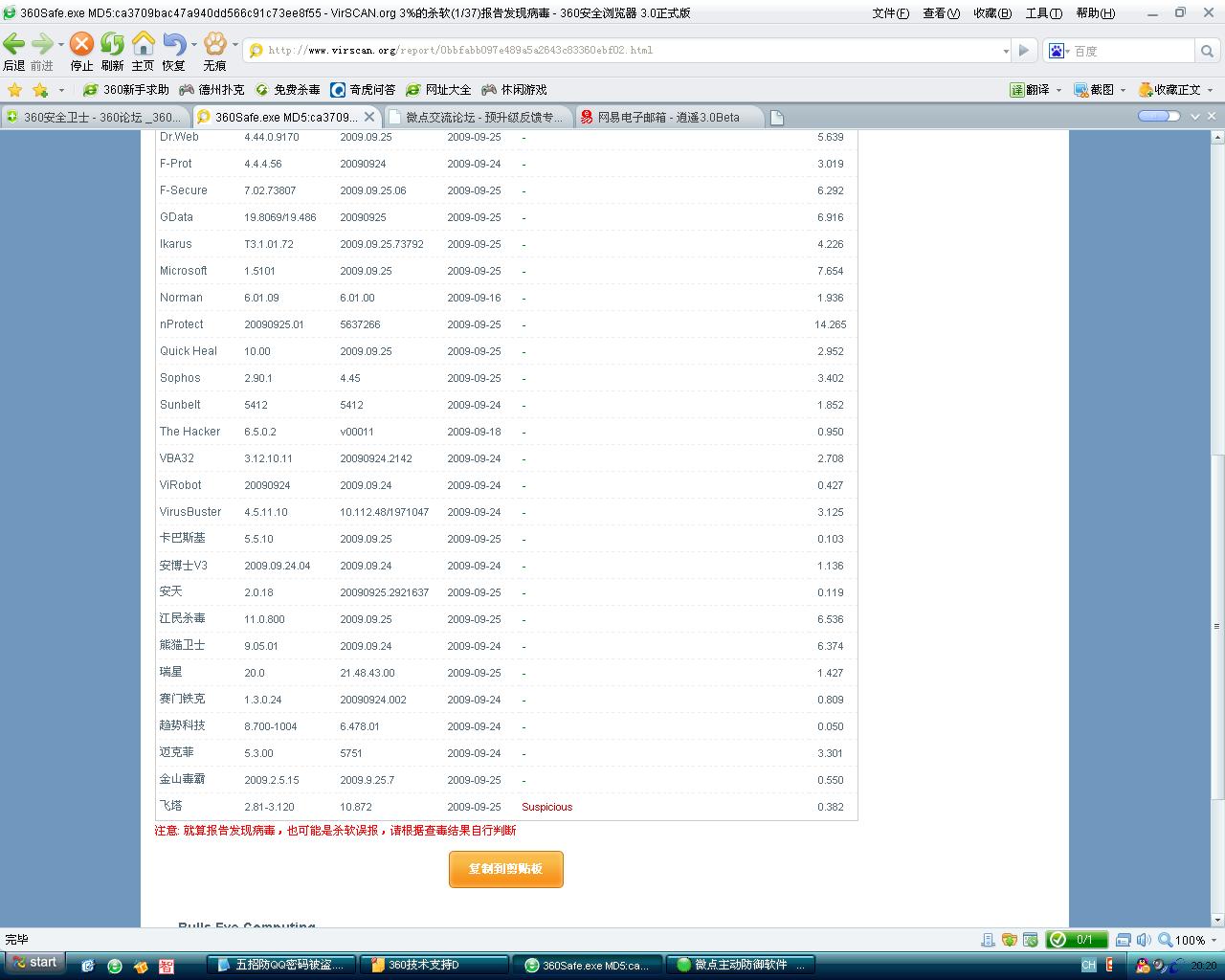Viewport: 1225px width, 980px height.
Task: Expand the 截图 dropdown arrow
Action: tap(1123, 90)
